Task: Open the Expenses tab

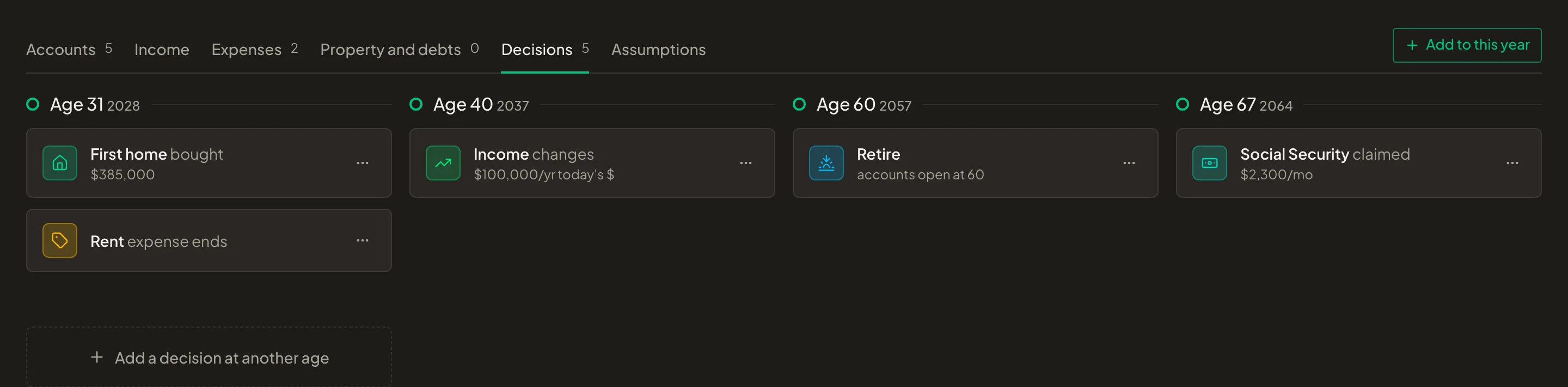Action: (x=254, y=50)
